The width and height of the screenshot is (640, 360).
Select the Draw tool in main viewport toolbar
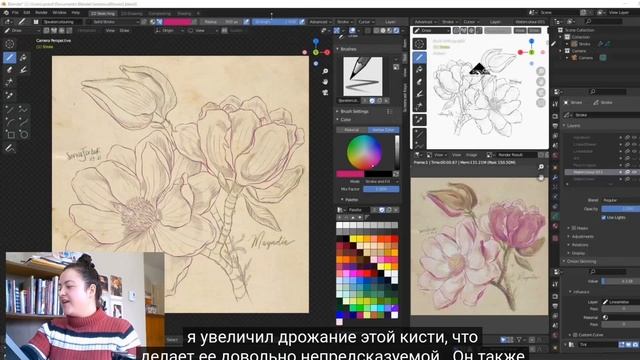pyautogui.click(x=10, y=57)
